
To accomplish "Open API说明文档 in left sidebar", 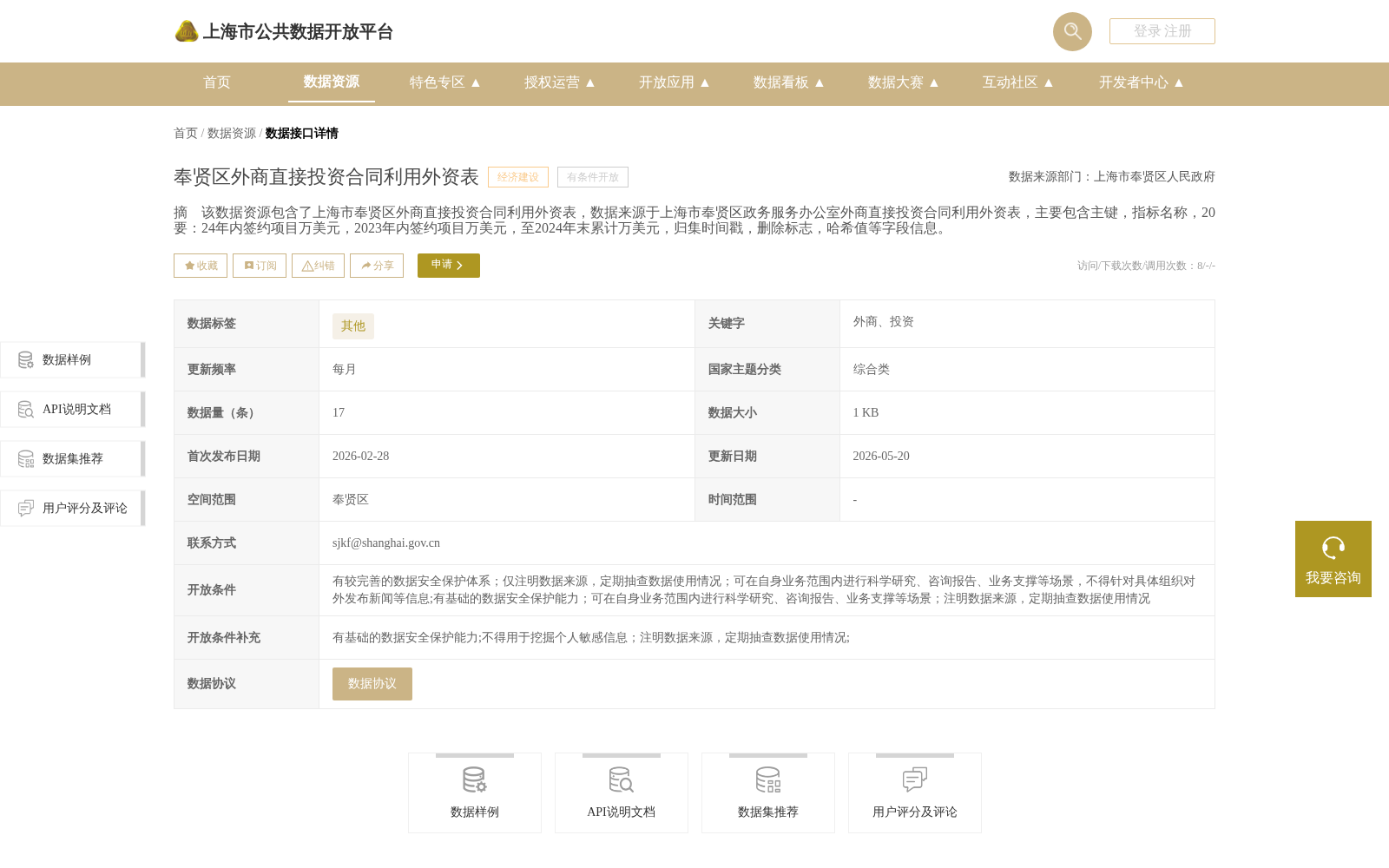I will click(72, 410).
